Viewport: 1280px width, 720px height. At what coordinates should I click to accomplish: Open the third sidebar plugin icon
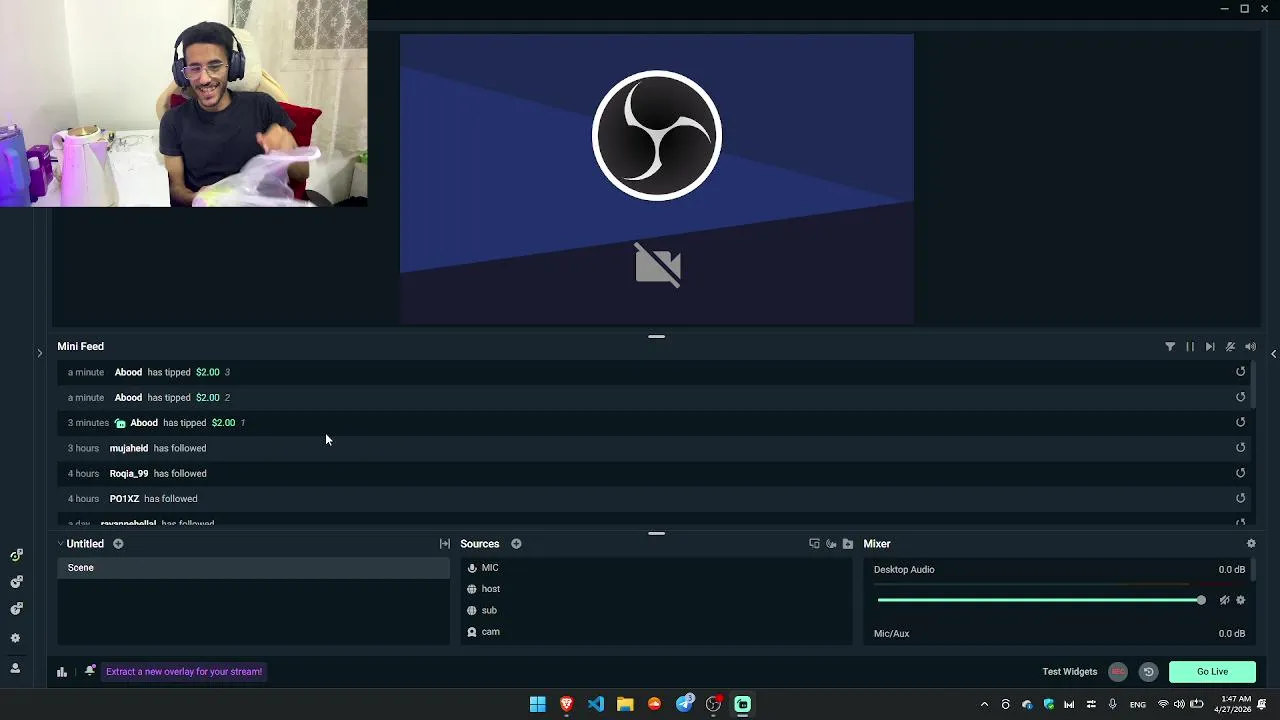(x=16, y=608)
